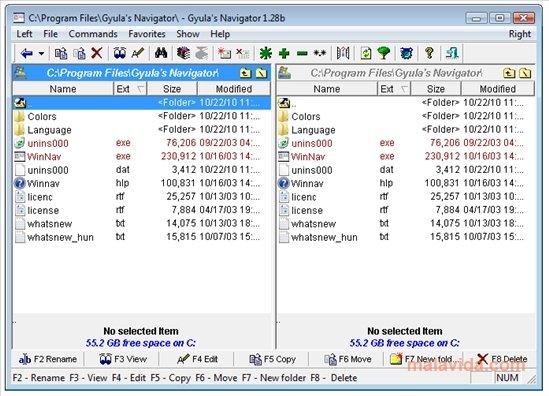Select the Language folder in left panel
The height and width of the screenshot is (396, 549).
[141, 130]
